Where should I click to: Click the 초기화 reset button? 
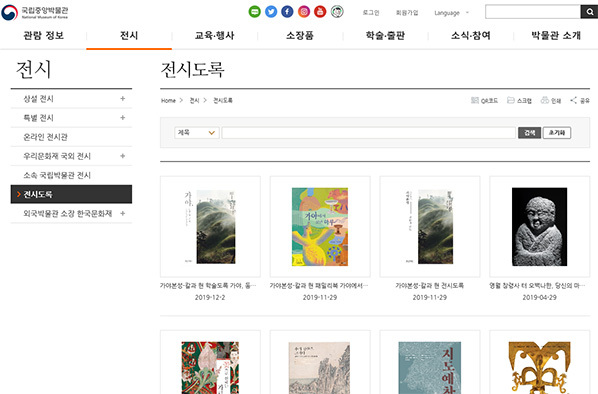[557, 133]
